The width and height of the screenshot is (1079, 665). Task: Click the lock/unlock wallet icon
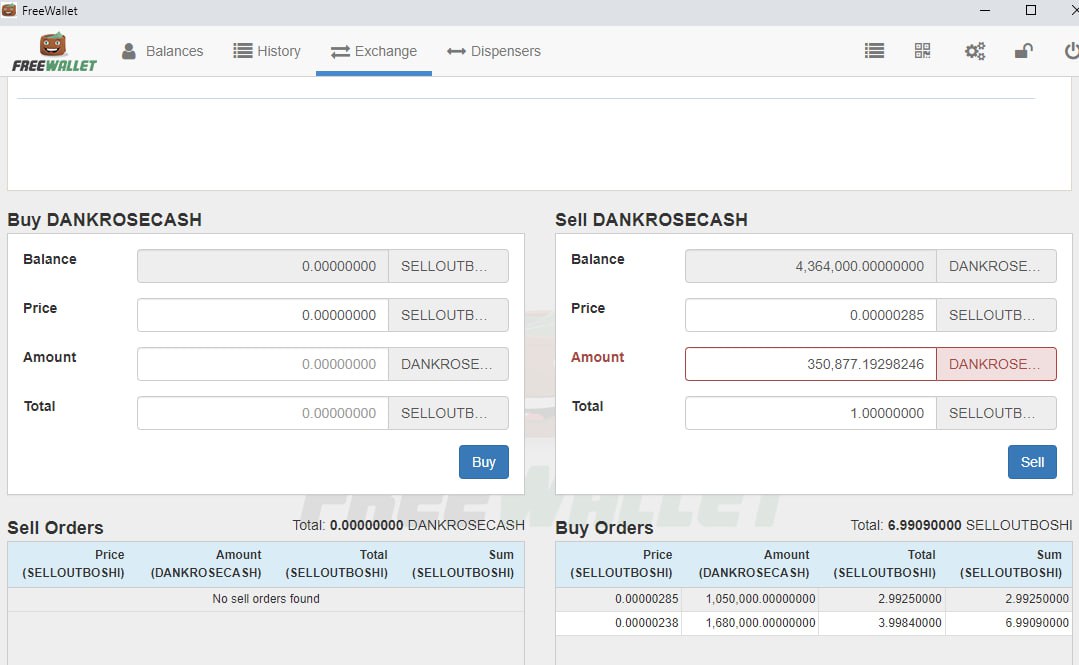click(1023, 51)
